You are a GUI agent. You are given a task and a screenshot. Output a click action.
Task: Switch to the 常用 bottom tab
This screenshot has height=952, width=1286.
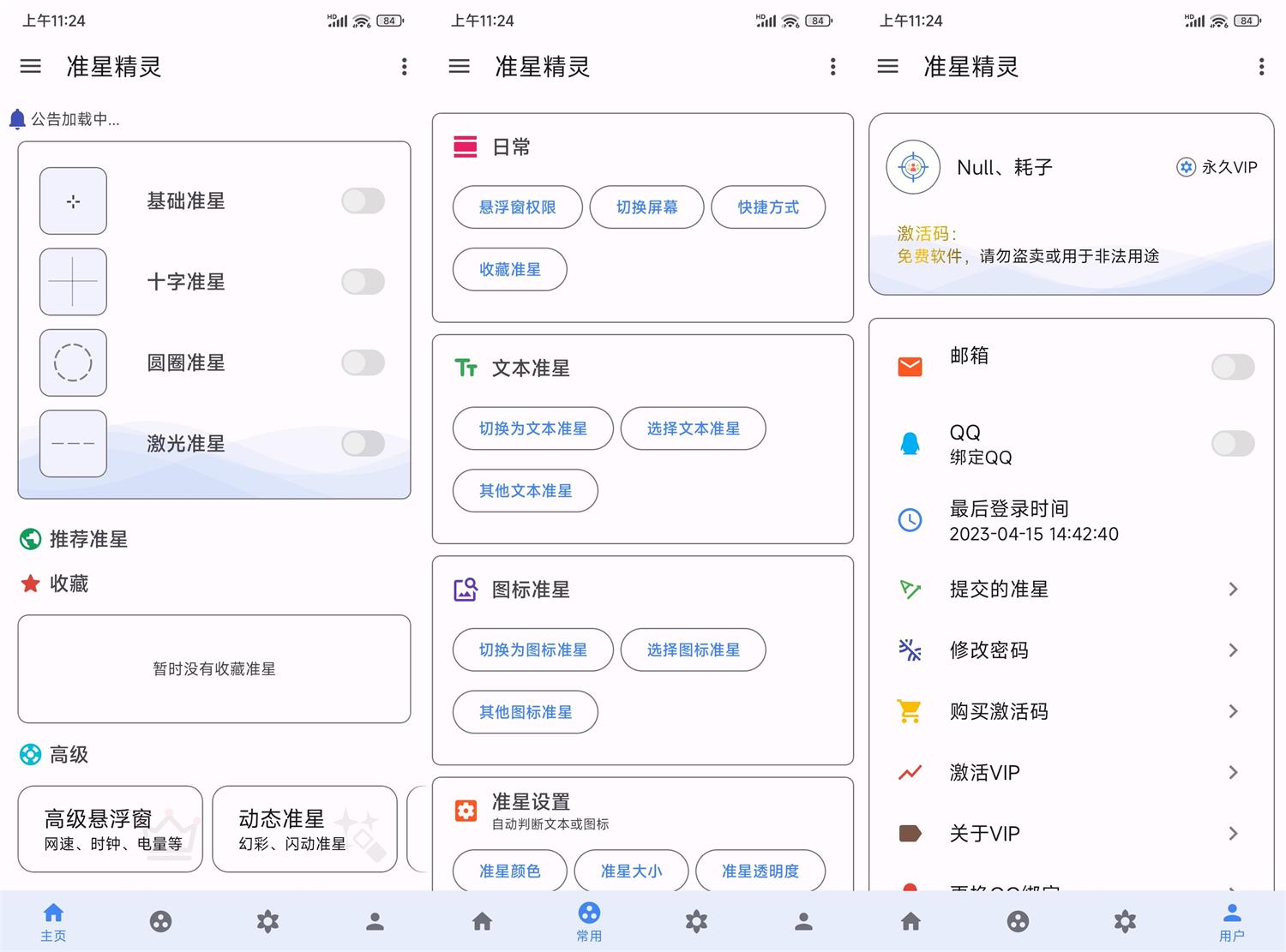589,921
